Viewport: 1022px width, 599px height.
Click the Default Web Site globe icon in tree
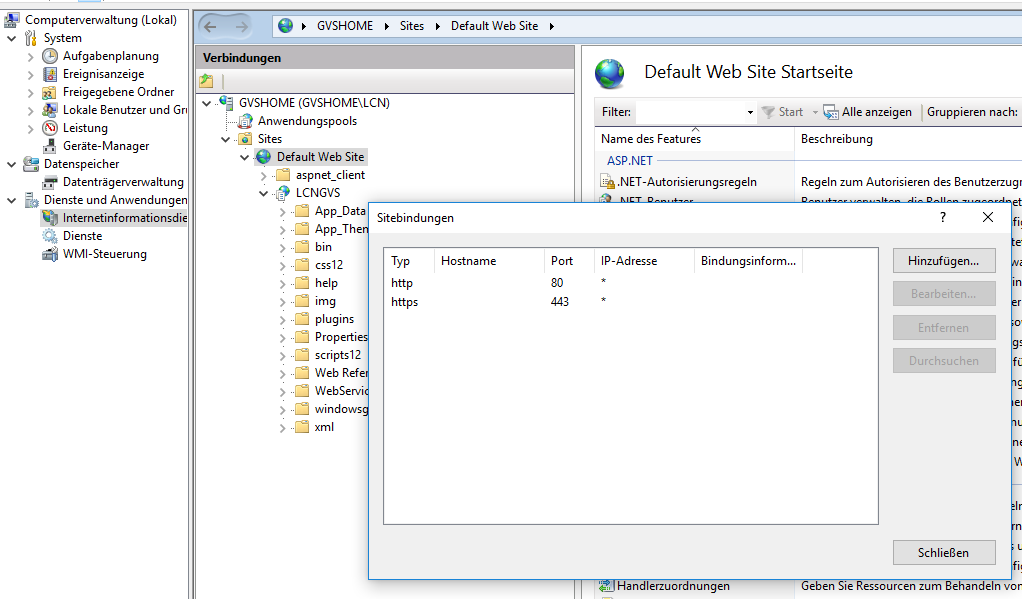pyautogui.click(x=263, y=157)
